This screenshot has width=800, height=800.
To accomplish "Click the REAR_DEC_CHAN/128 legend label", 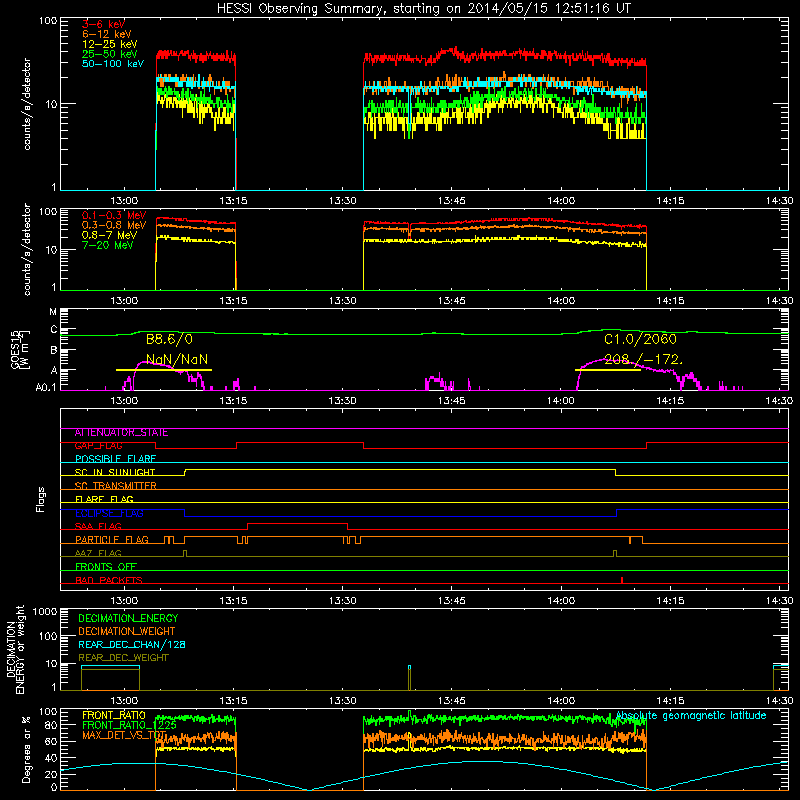I will [x=132, y=645].
